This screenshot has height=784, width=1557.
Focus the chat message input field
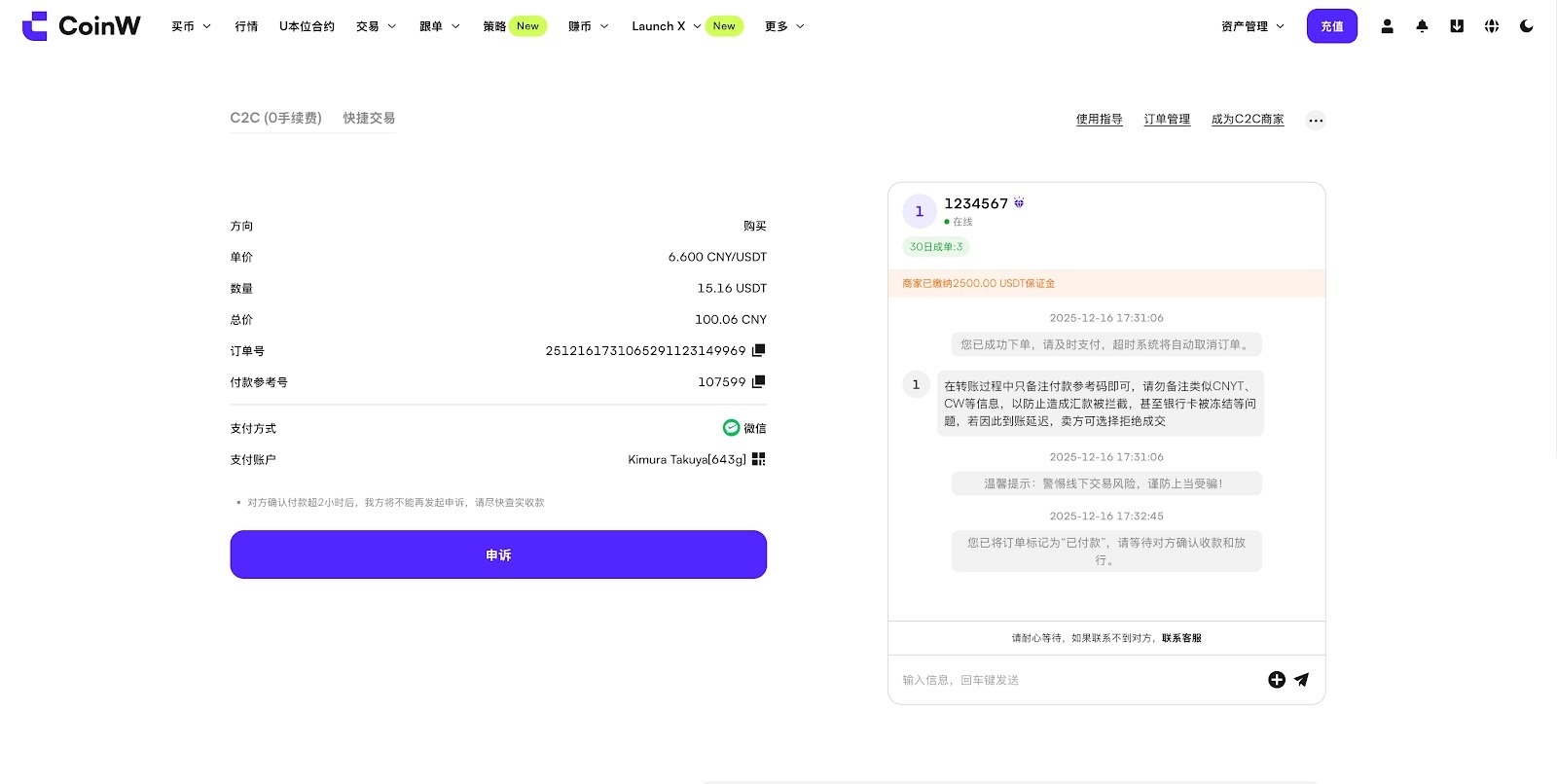click(x=1070, y=680)
